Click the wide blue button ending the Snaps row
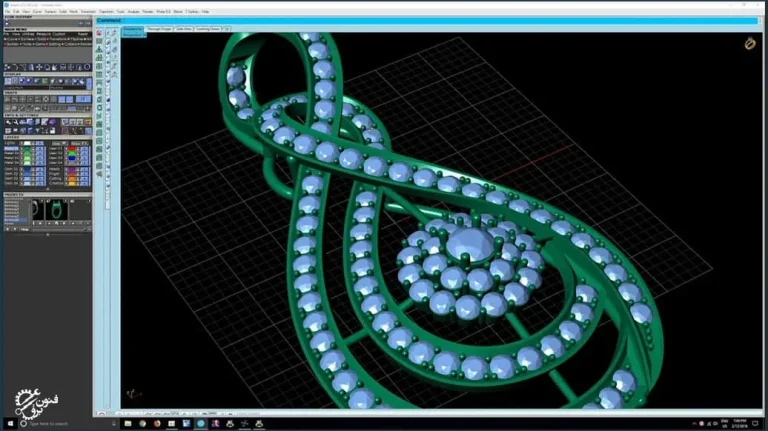768x431 pixels. tap(83, 99)
